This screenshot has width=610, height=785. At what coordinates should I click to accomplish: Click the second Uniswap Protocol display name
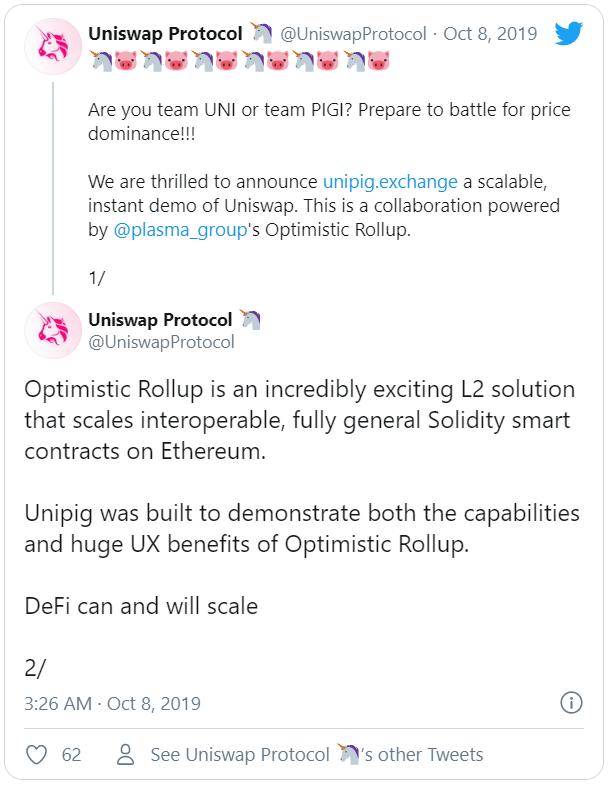click(160, 320)
